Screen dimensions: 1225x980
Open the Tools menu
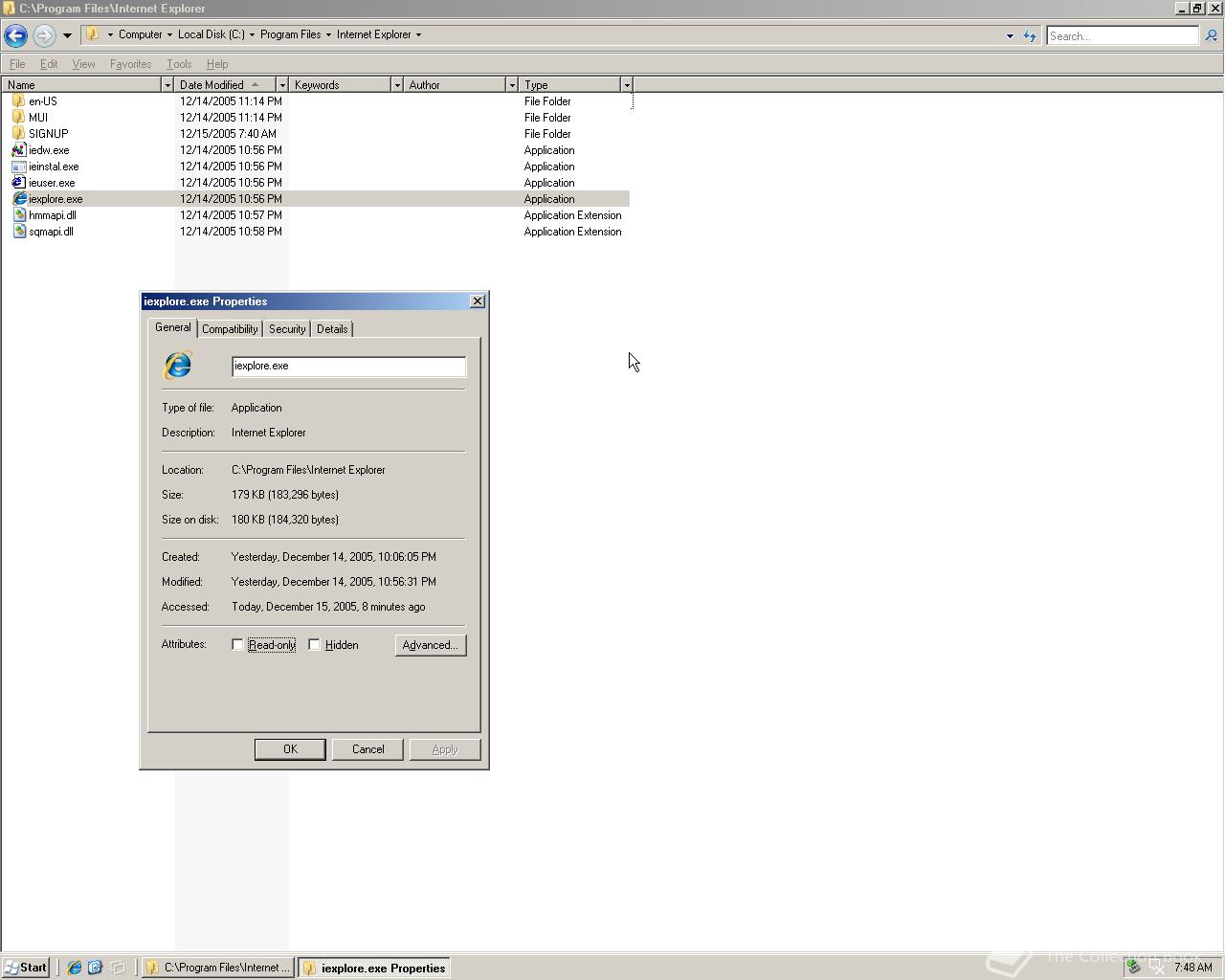coord(179,64)
